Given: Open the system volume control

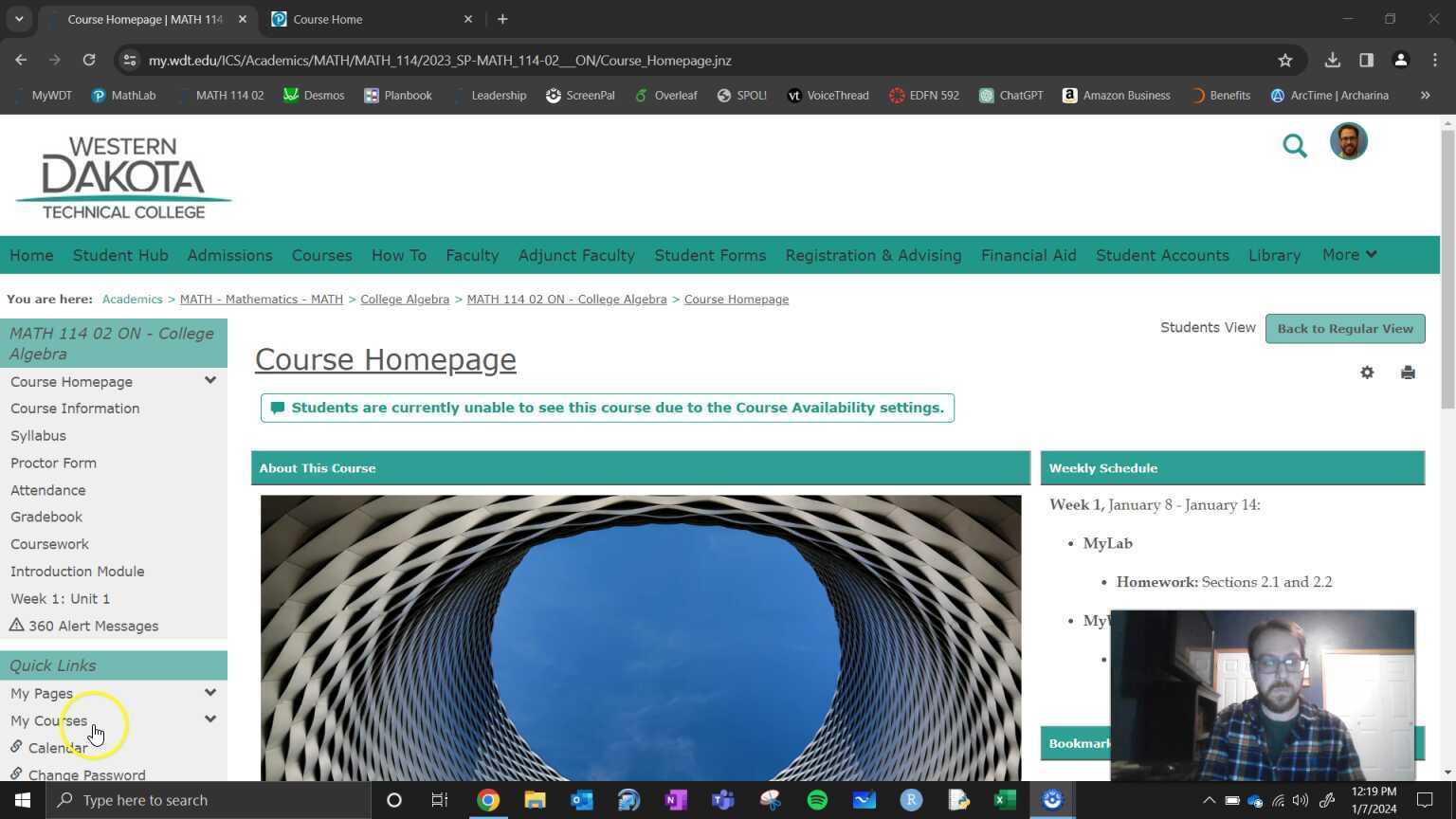Looking at the screenshot, I should 1301,800.
